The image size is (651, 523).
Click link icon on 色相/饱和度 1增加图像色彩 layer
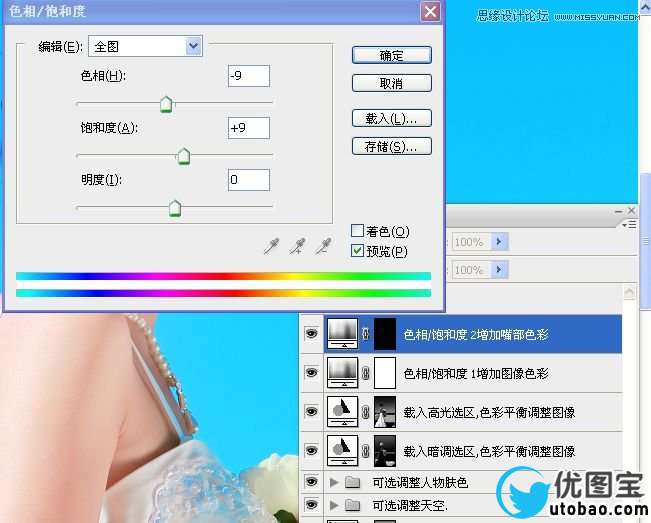click(365, 373)
